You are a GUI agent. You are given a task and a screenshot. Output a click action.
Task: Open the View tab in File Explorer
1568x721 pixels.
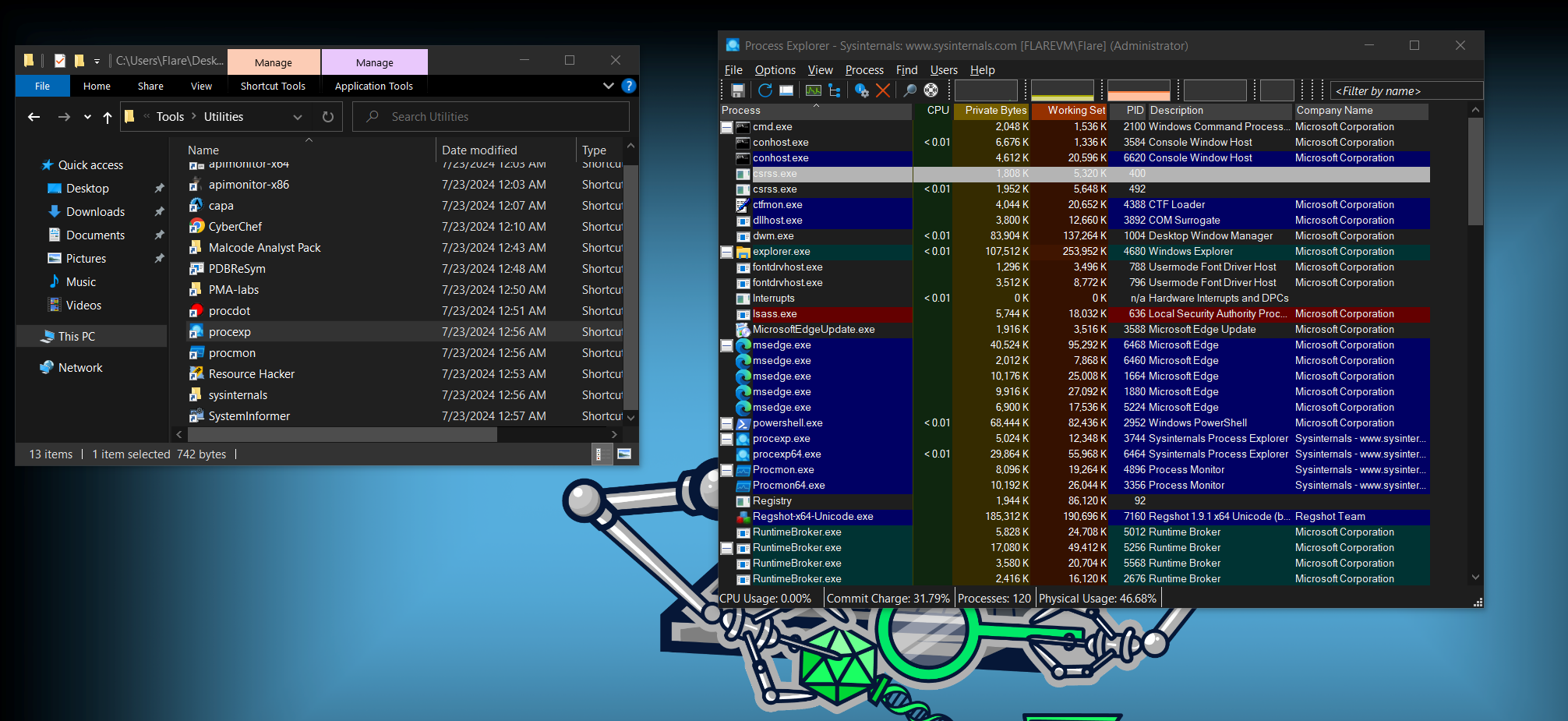click(x=201, y=86)
